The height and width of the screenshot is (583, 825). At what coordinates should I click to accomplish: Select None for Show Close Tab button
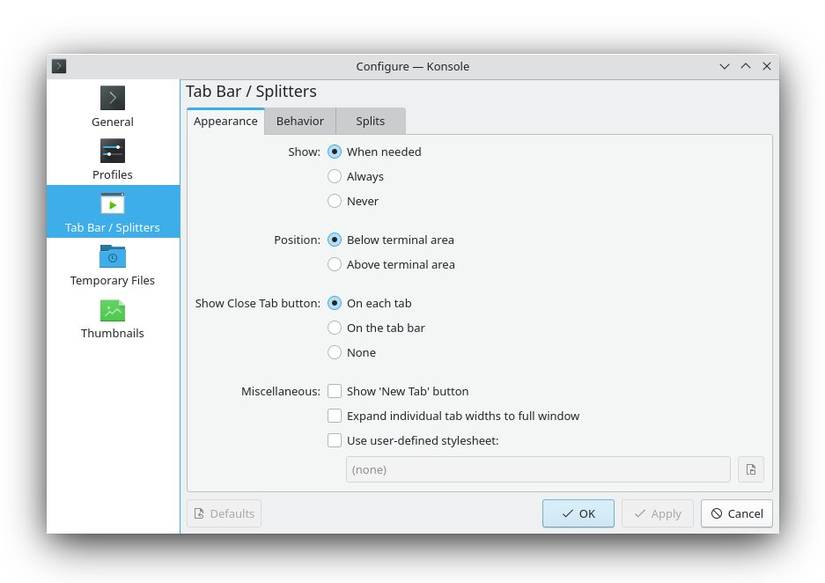pyautogui.click(x=334, y=352)
